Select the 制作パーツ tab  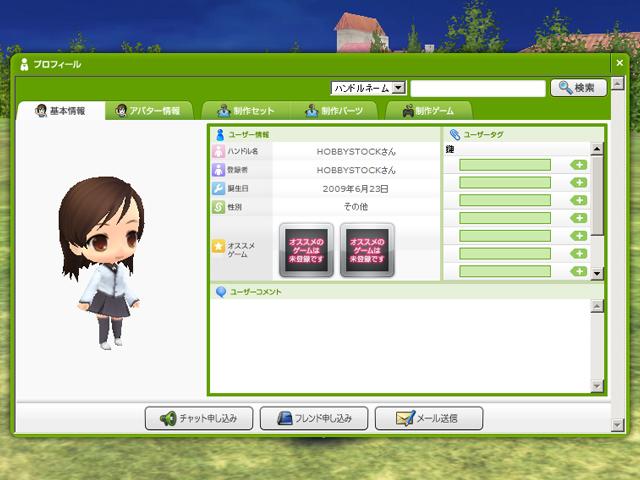(x=334, y=111)
